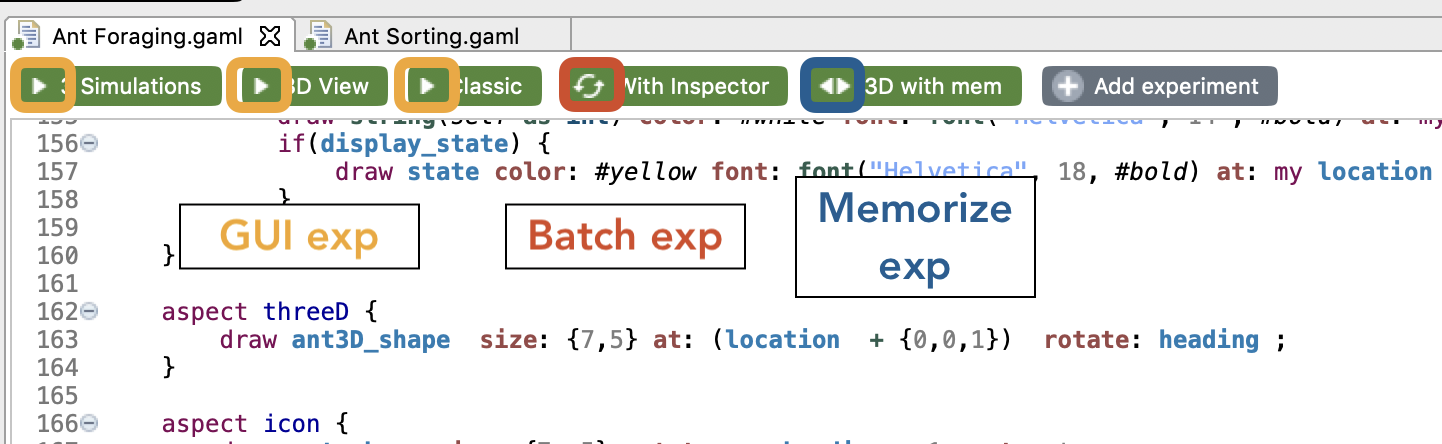Click the plus icon on Add experiment
The height and width of the screenshot is (444, 1442).
pos(1069,86)
